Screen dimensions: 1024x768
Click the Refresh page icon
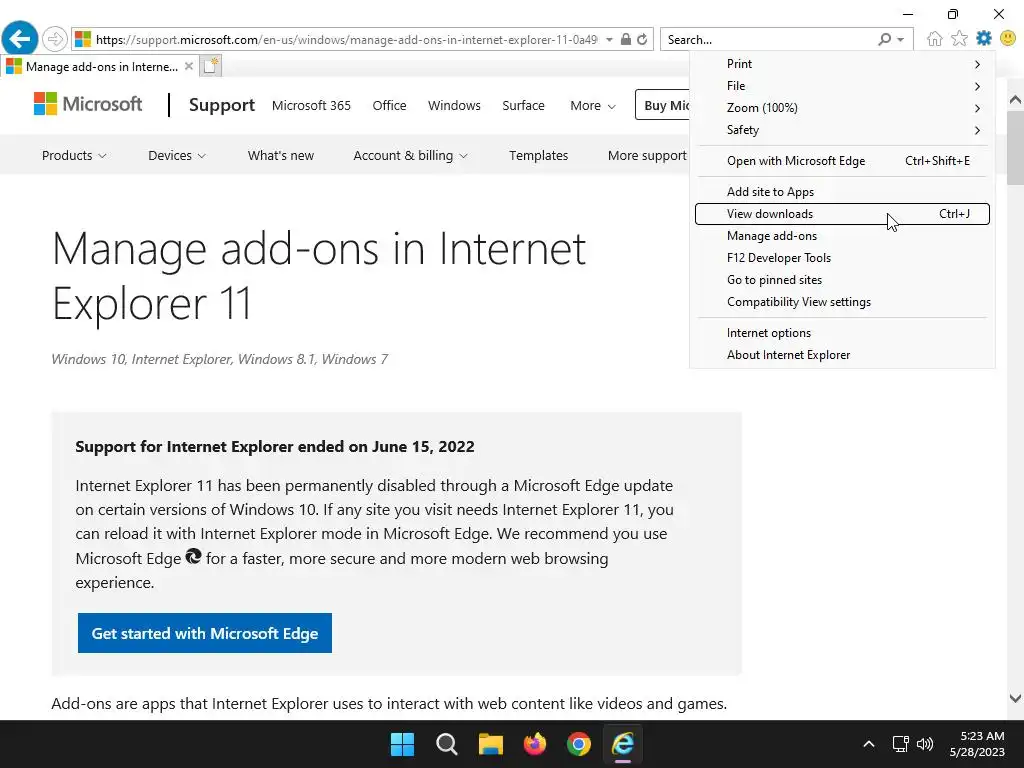643,39
